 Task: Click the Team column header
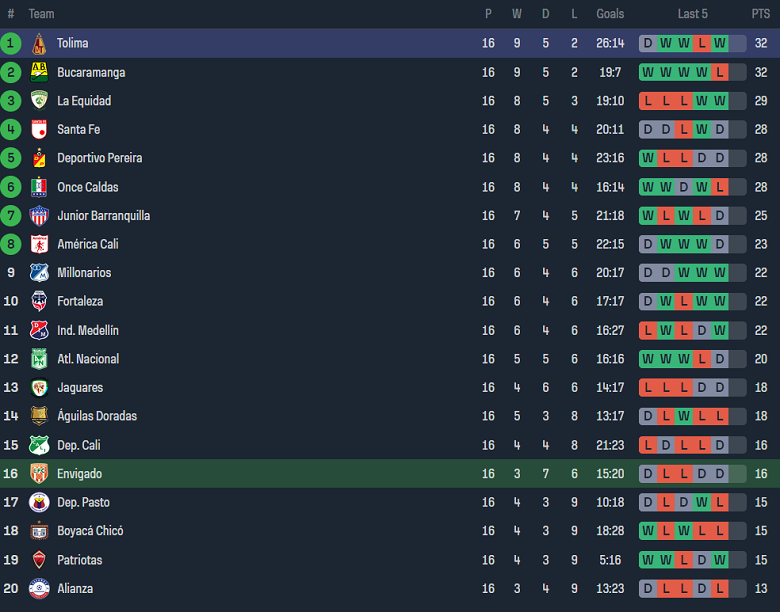(41, 14)
